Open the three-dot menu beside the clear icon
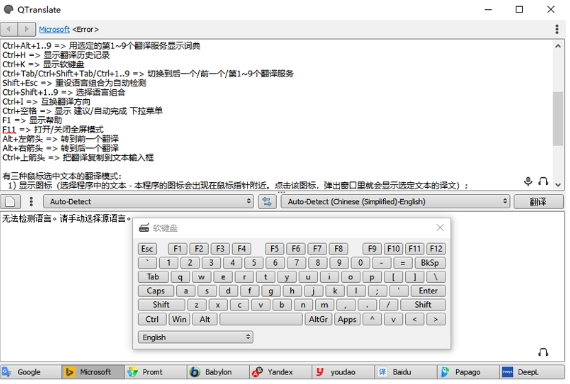Image resolution: width=570 pixels, height=384 pixels. click(x=31, y=201)
